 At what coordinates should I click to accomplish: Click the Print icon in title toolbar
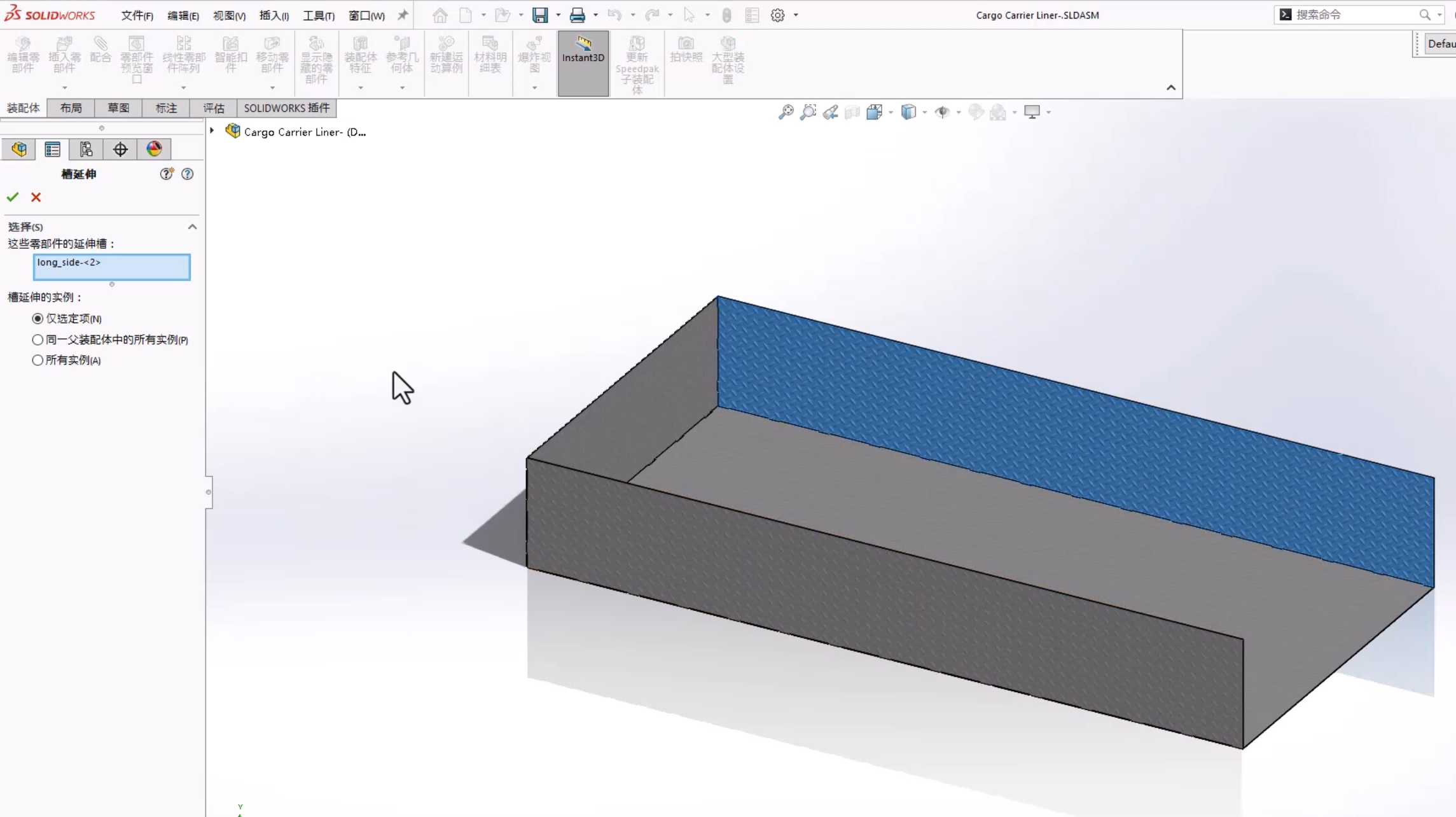coord(578,15)
